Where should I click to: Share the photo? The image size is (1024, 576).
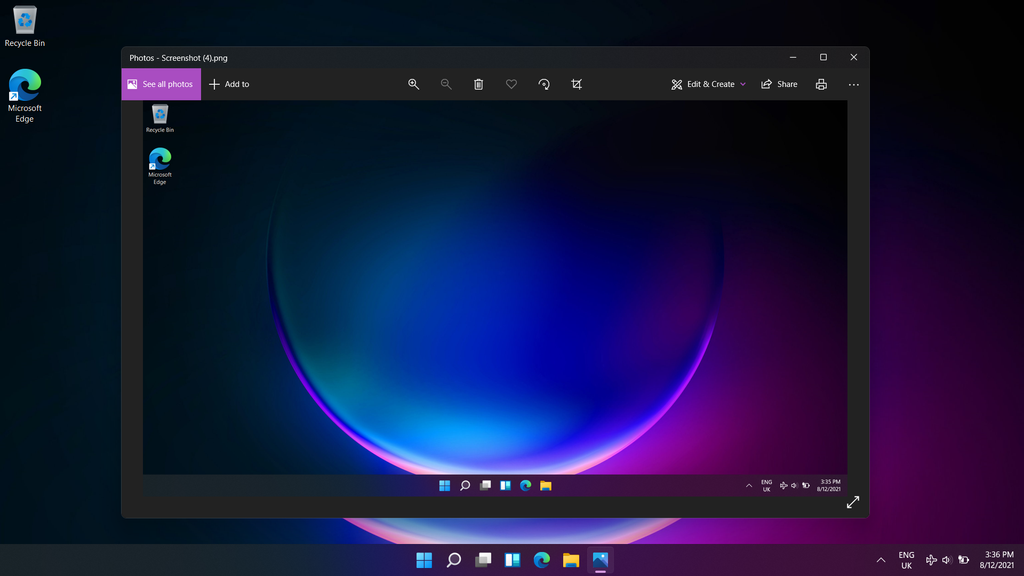point(779,84)
